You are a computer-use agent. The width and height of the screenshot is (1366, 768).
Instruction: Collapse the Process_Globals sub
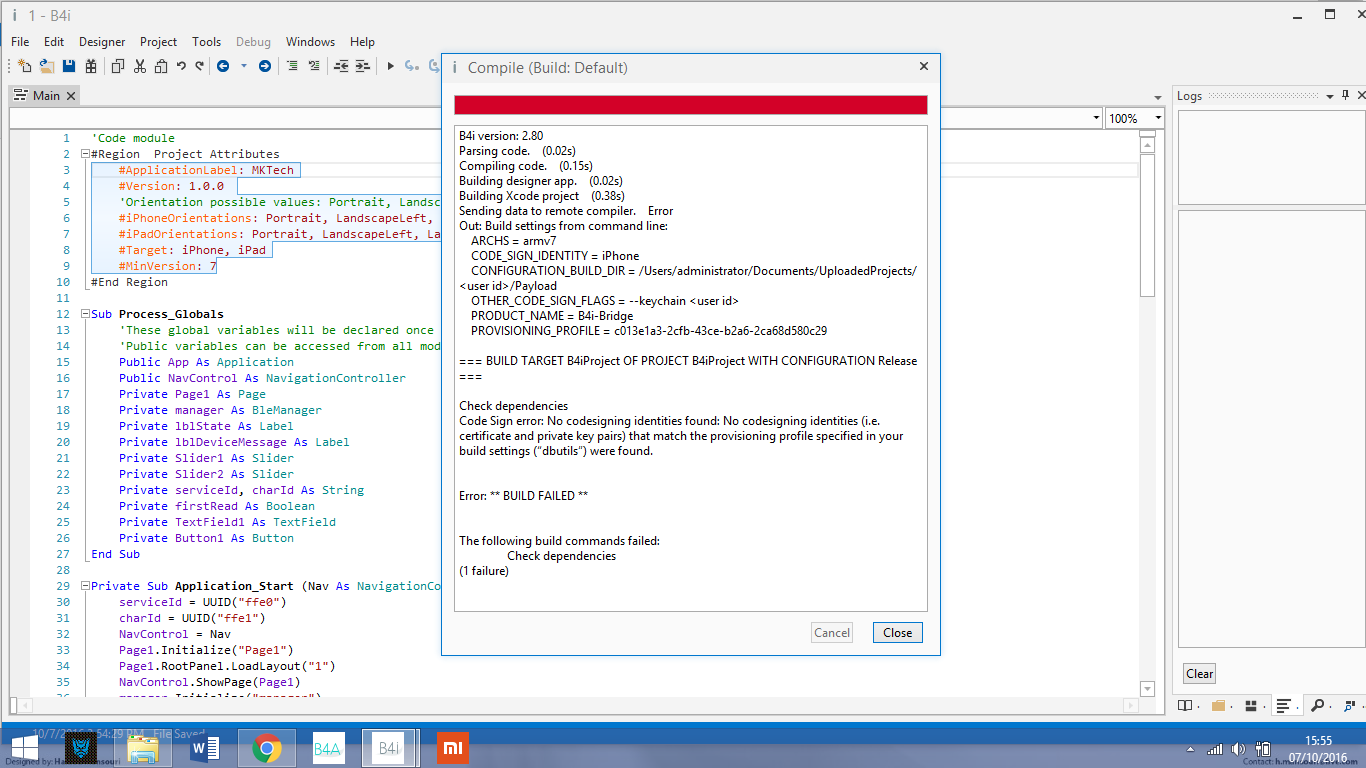tap(85, 314)
